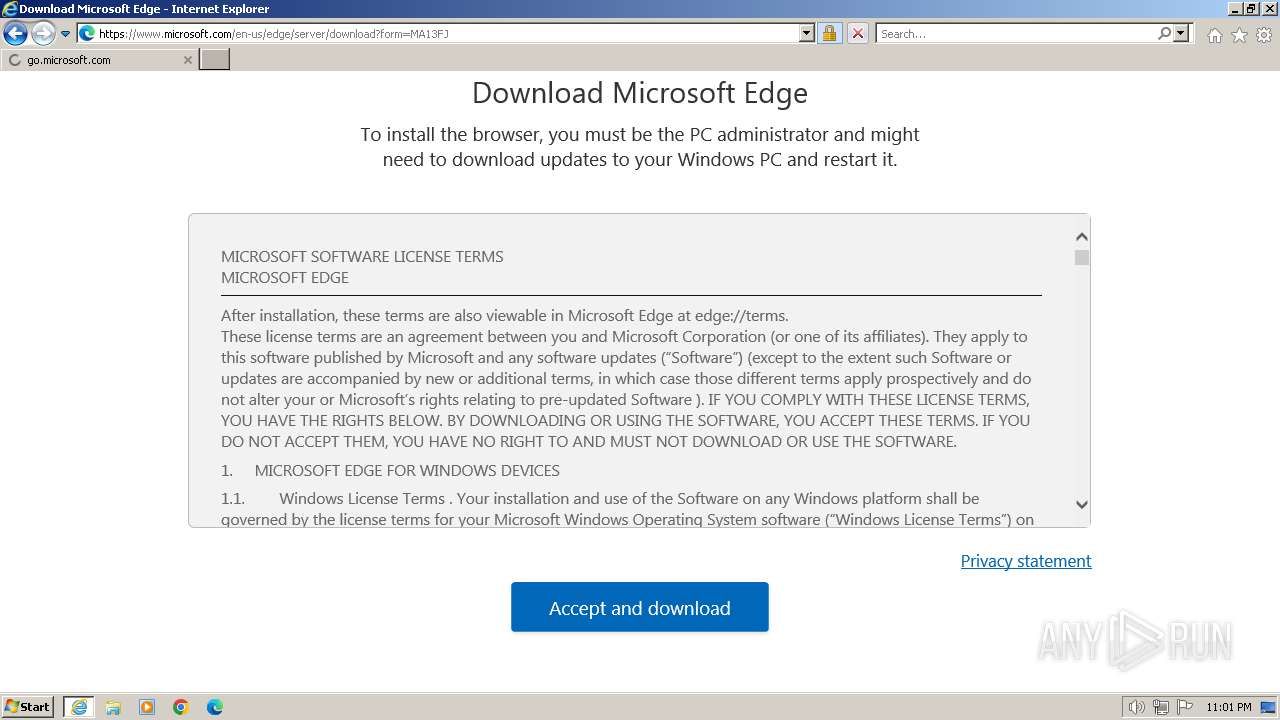The width and height of the screenshot is (1280, 720).
Task: Open File Explorer taskbar icon
Action: [x=113, y=707]
